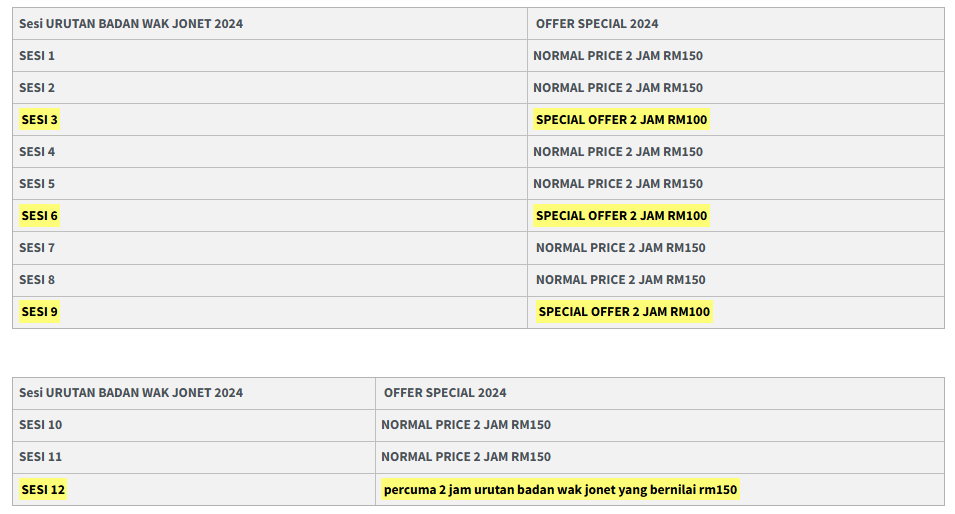Click the highlighted SESI 12 label

[43, 490]
